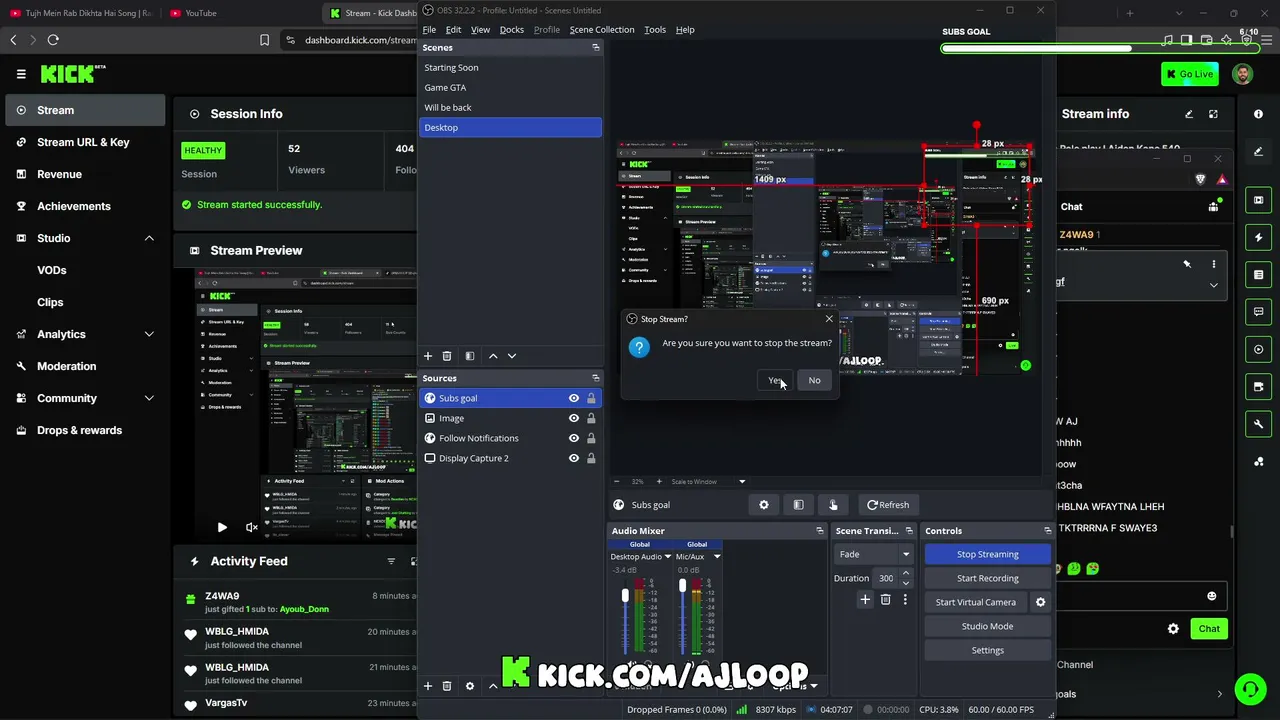Open Subs goal filters in source toolbar
1280x720 pixels.
pos(798,505)
